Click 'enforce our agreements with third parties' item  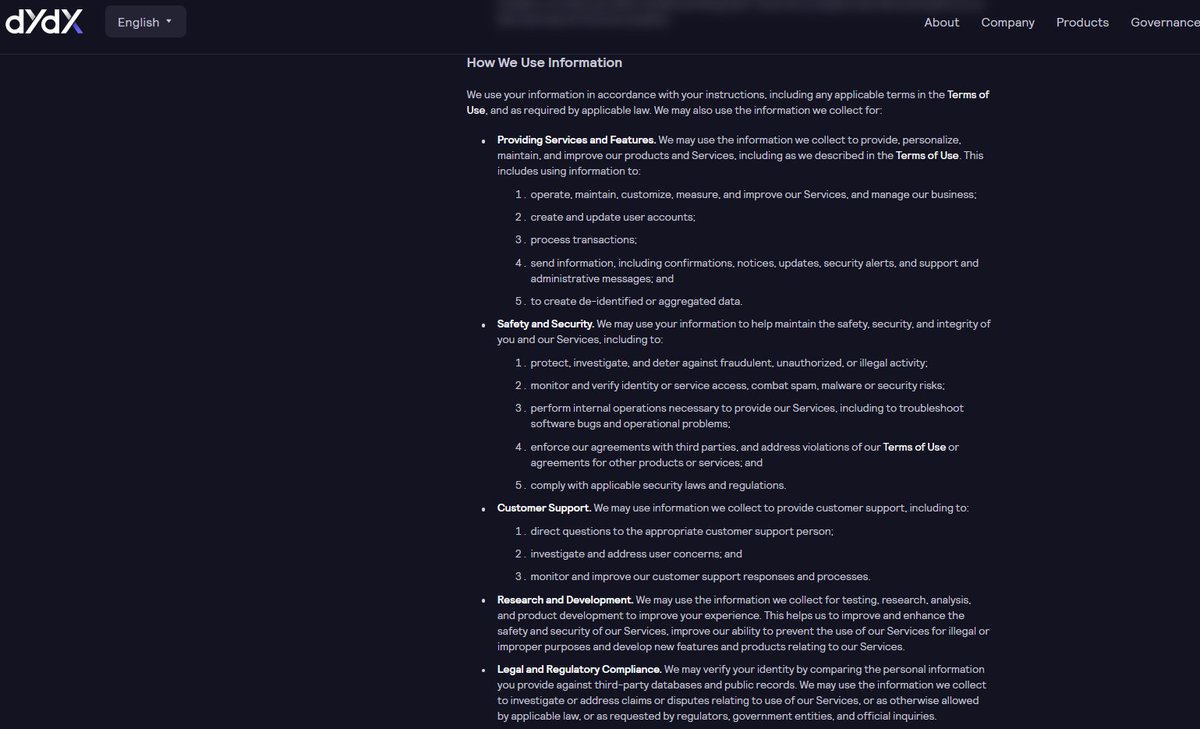pyautogui.click(x=745, y=455)
